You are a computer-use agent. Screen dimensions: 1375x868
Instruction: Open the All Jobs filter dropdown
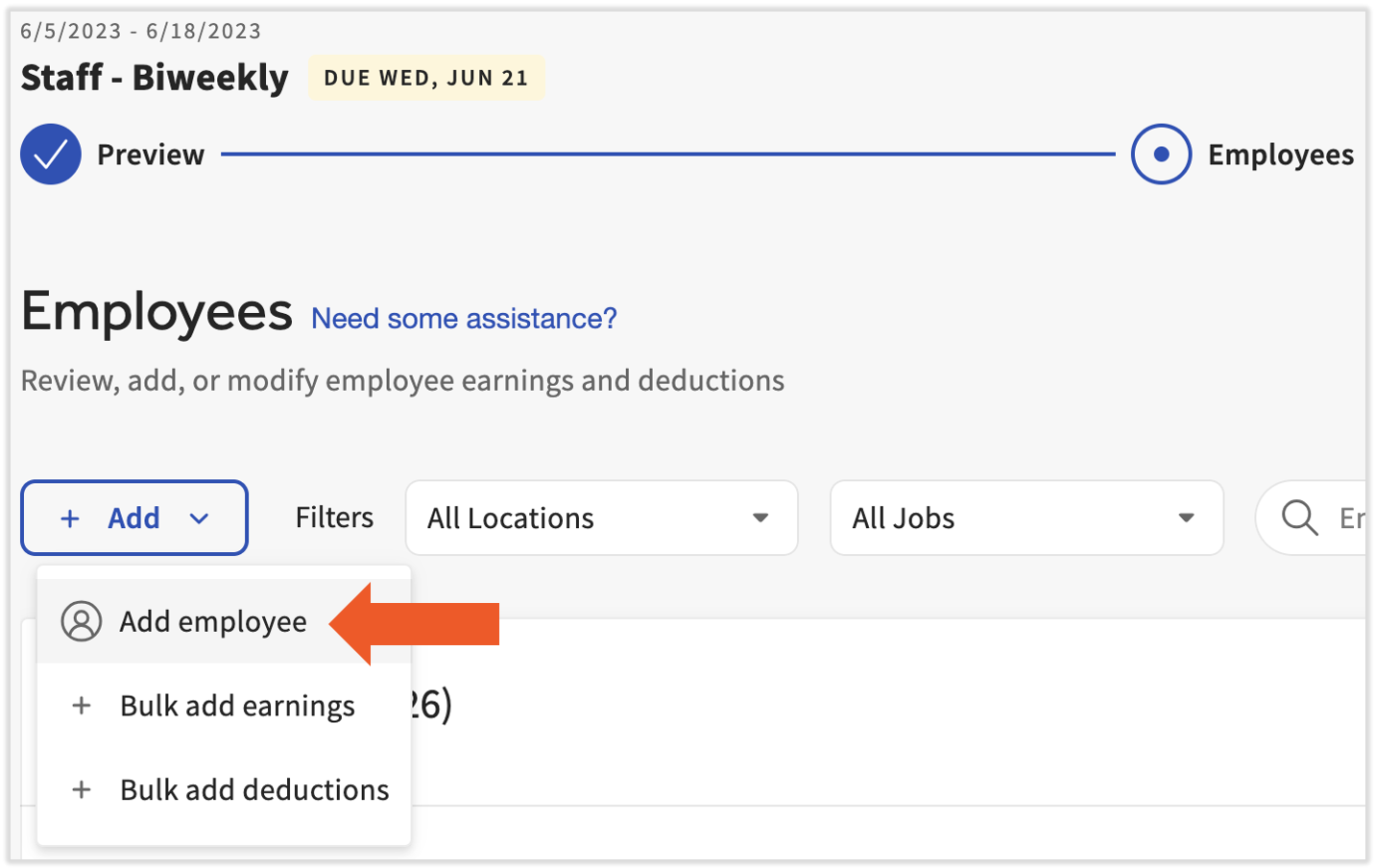pos(1025,518)
